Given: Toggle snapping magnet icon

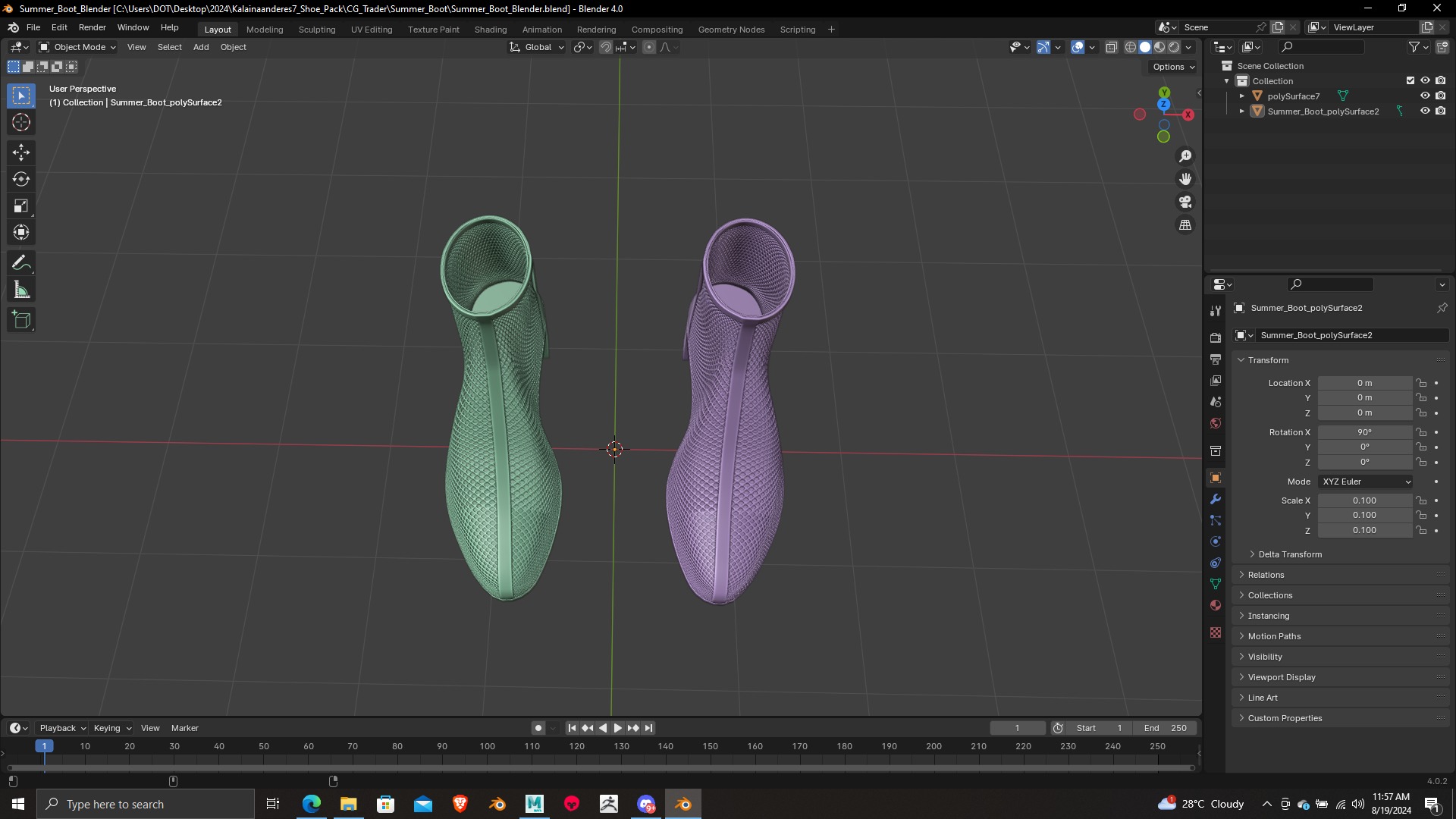Looking at the screenshot, I should pos(605,47).
